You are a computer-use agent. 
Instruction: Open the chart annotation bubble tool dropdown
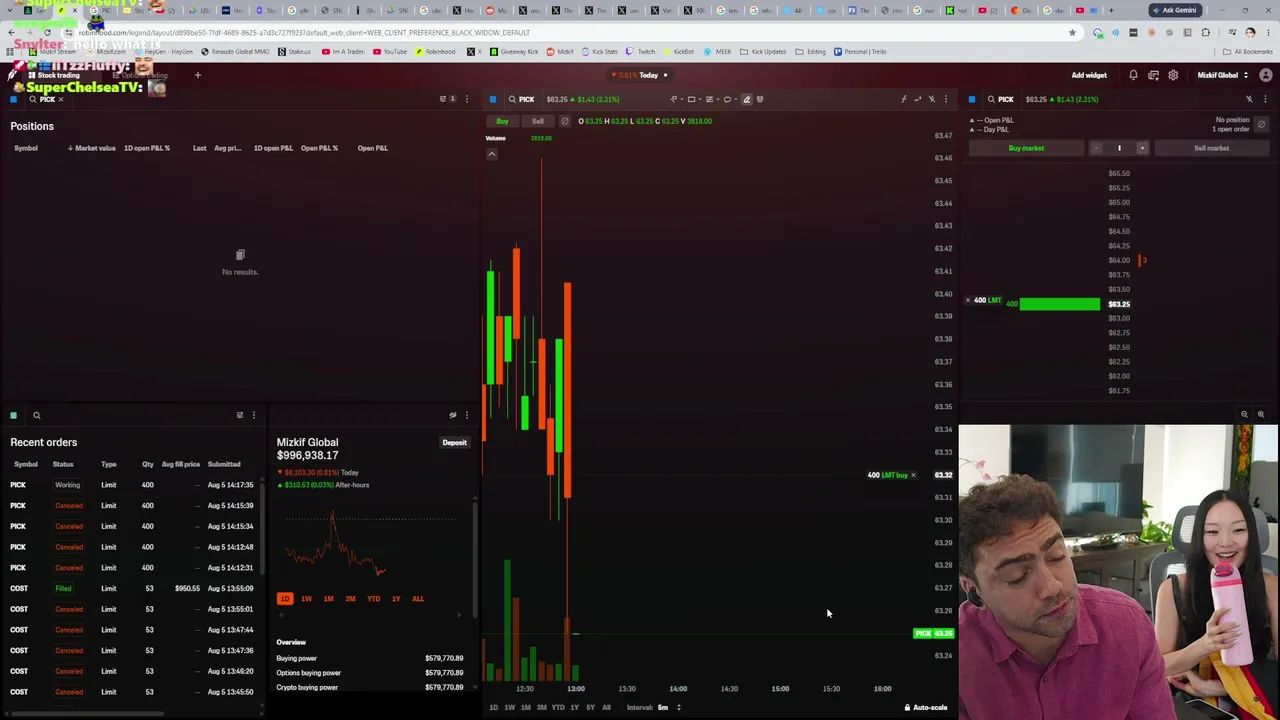[730, 99]
